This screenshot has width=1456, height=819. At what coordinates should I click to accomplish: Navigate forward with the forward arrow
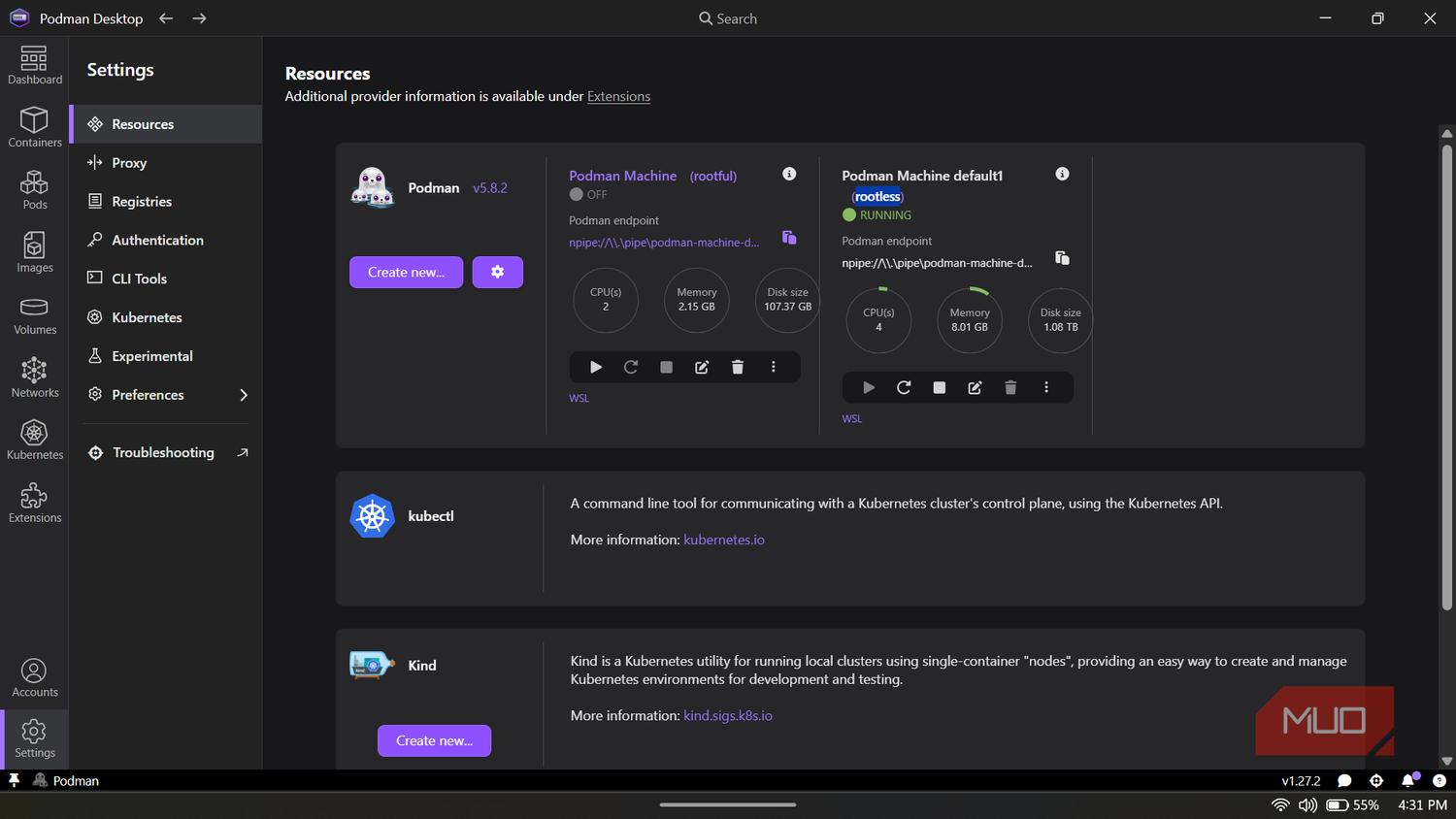pos(199,18)
